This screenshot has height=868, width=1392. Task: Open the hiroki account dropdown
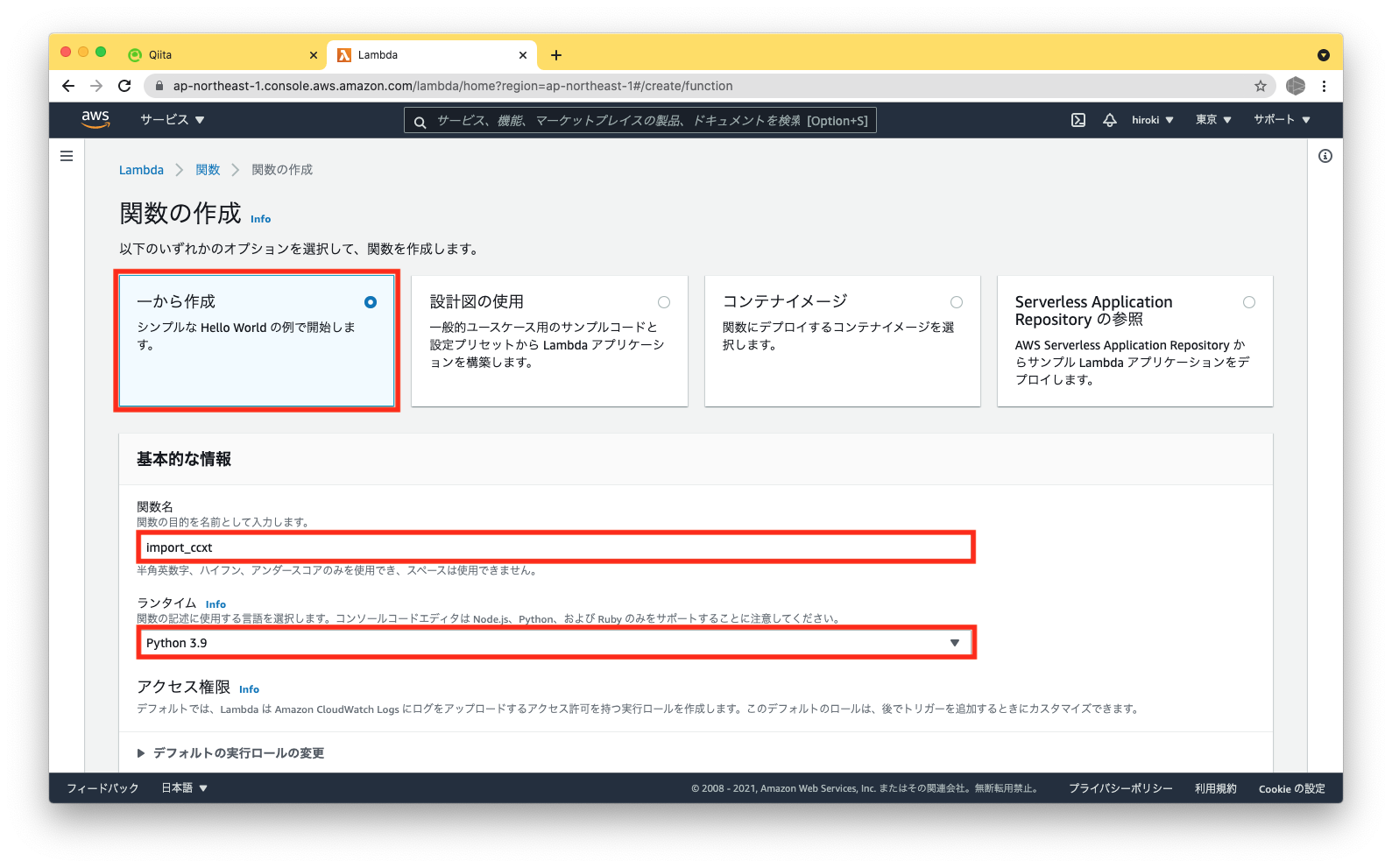coord(1152,120)
